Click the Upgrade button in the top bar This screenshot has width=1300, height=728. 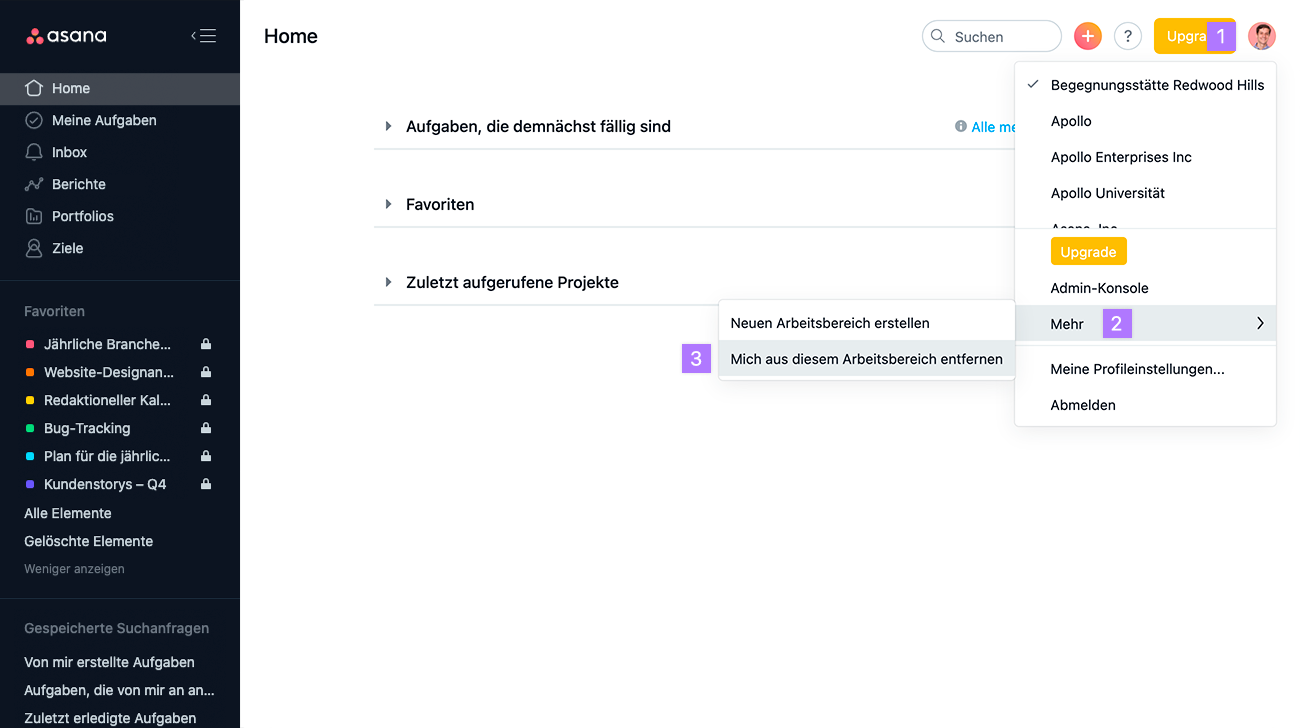[1194, 36]
